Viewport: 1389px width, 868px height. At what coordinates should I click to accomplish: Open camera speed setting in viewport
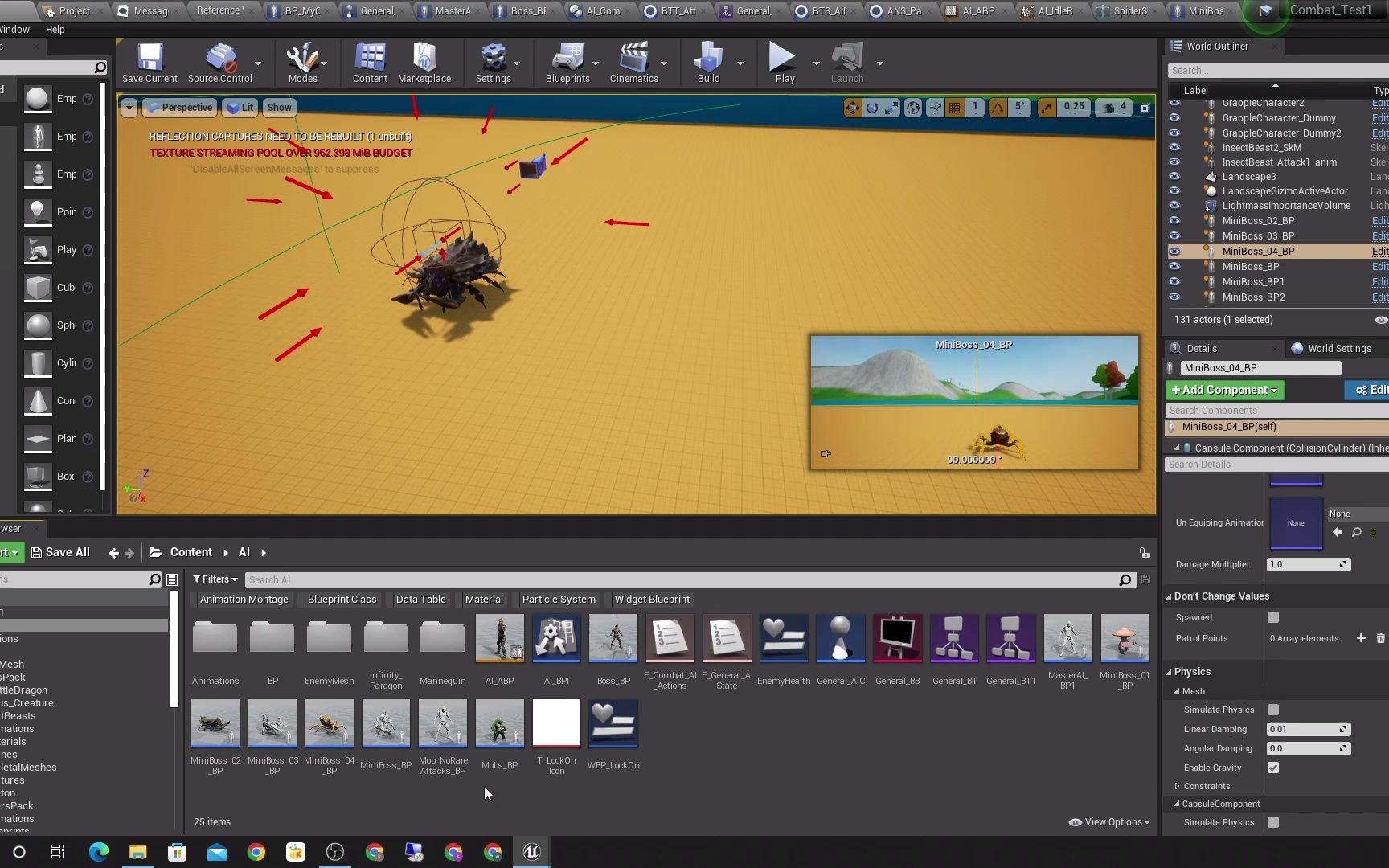click(x=1115, y=107)
